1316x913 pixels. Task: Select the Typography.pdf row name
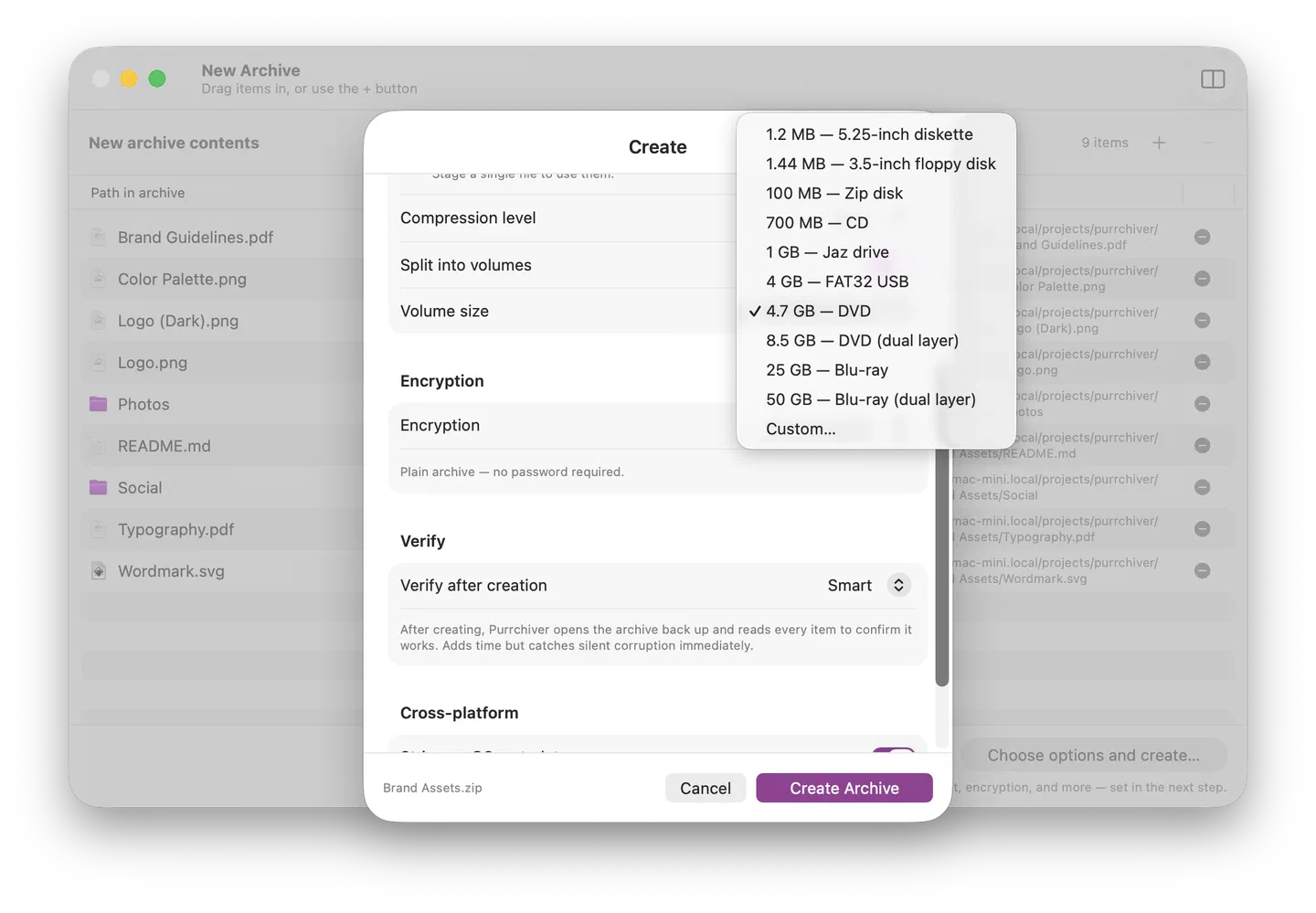[175, 529]
